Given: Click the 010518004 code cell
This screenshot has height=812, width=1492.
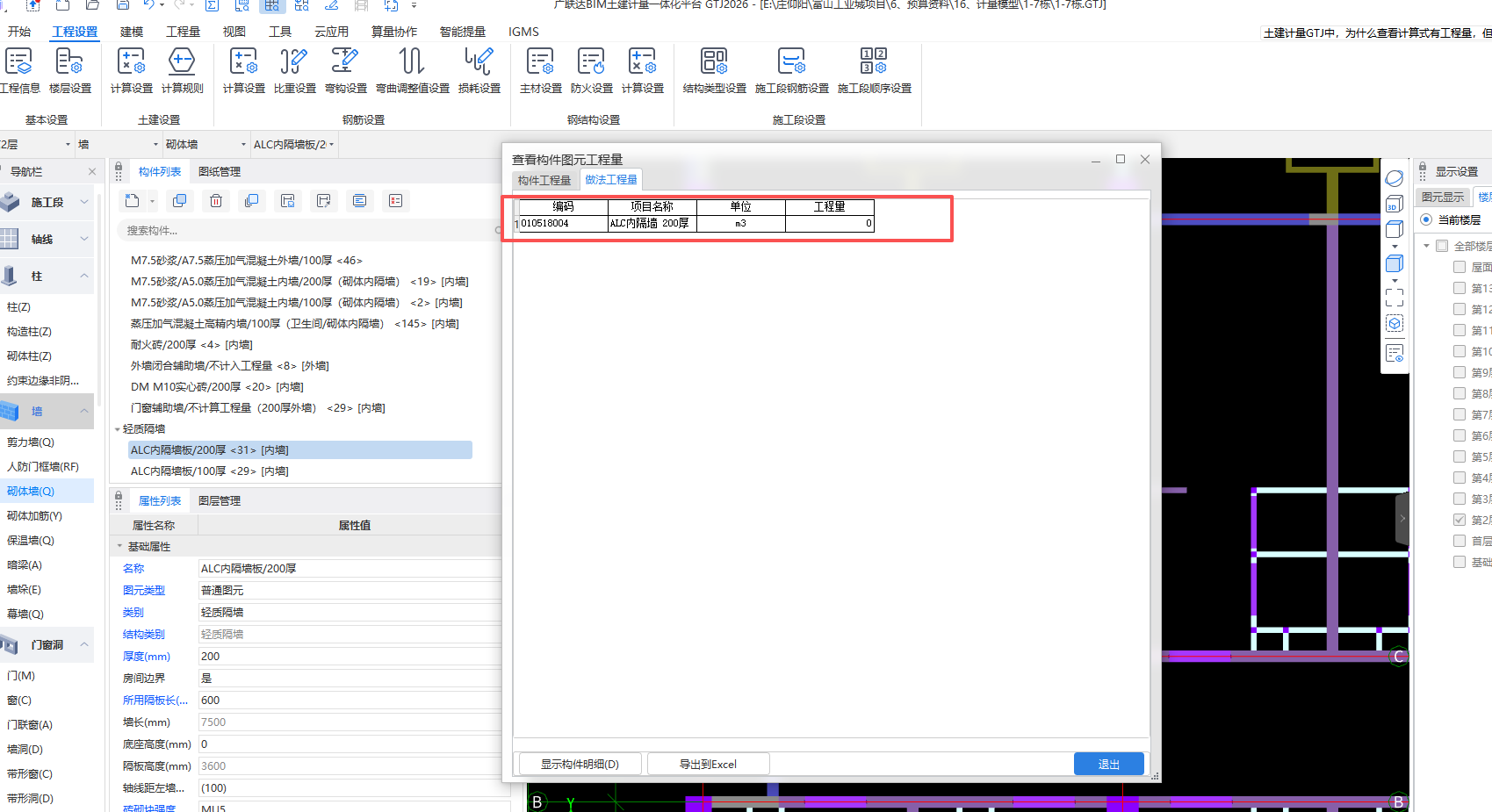Looking at the screenshot, I should 564,224.
